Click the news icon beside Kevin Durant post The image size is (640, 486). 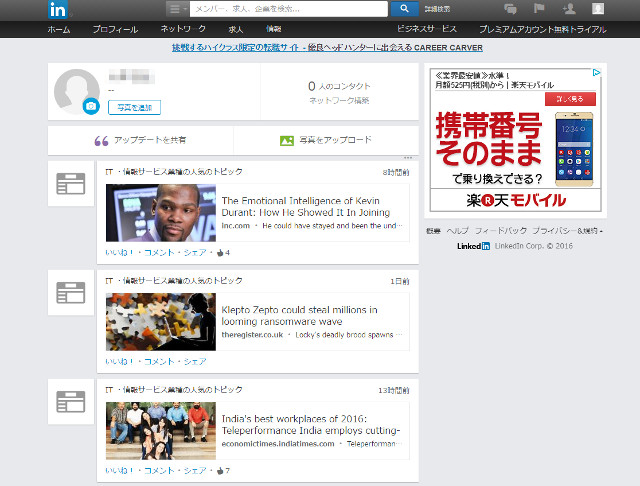coord(71,183)
